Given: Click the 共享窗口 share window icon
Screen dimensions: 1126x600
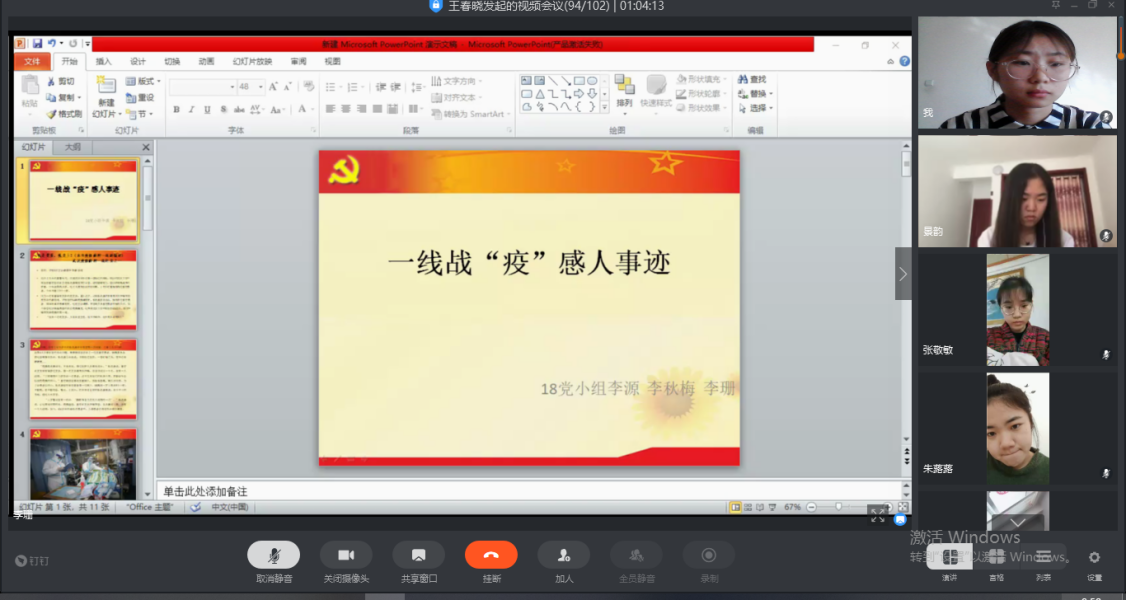Looking at the screenshot, I should pos(418,555).
